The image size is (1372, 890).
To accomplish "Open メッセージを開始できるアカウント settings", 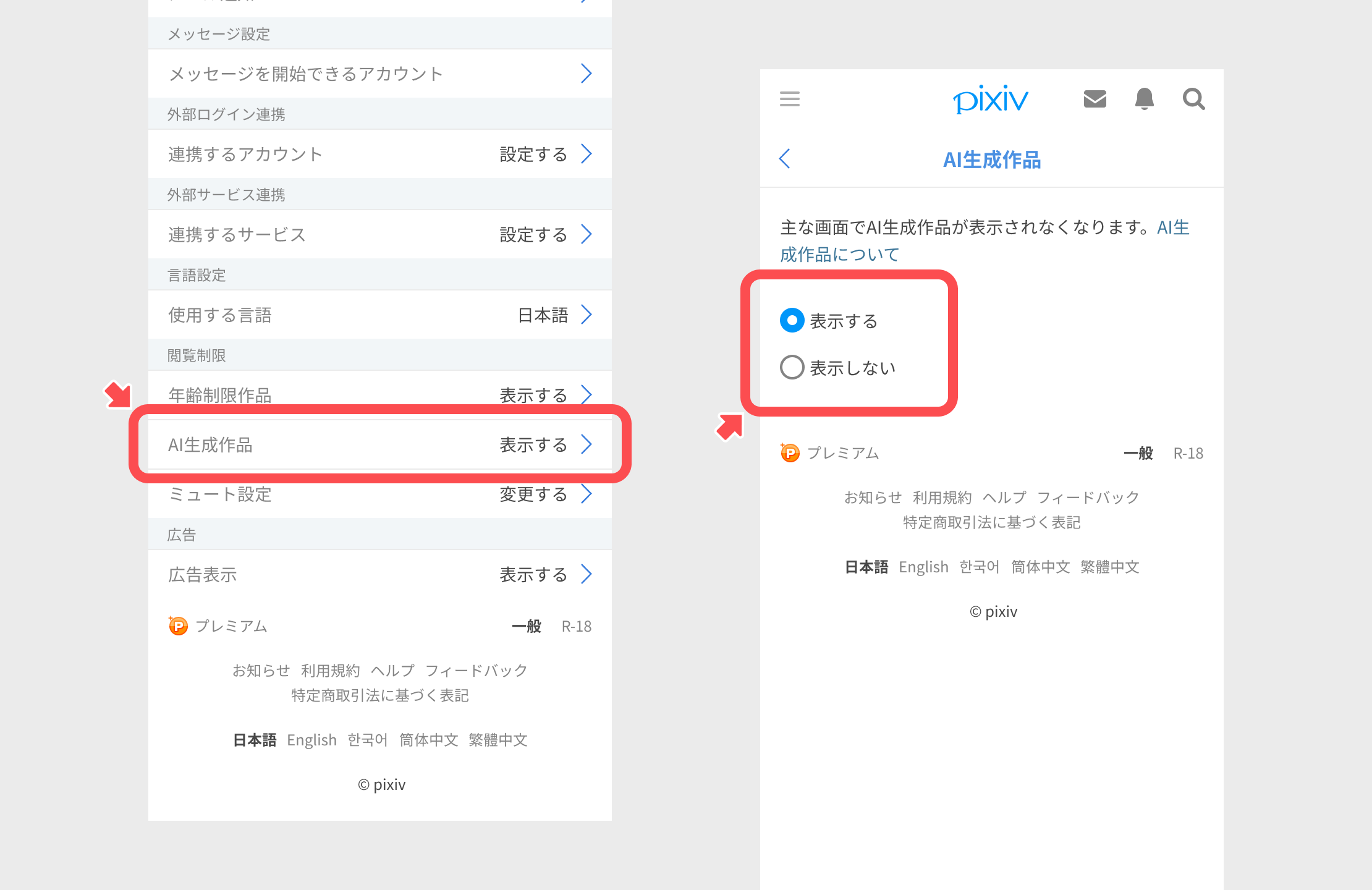I will point(379,73).
